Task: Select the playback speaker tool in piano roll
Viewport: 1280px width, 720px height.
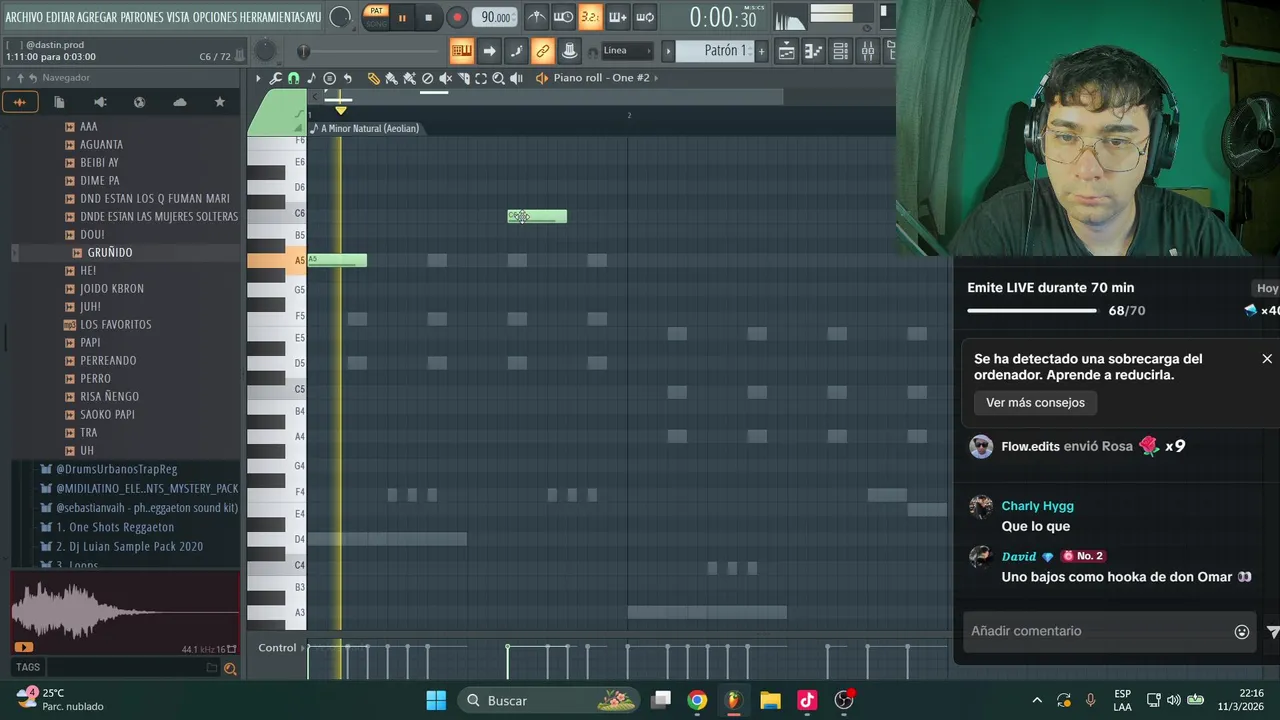Action: 516,78
